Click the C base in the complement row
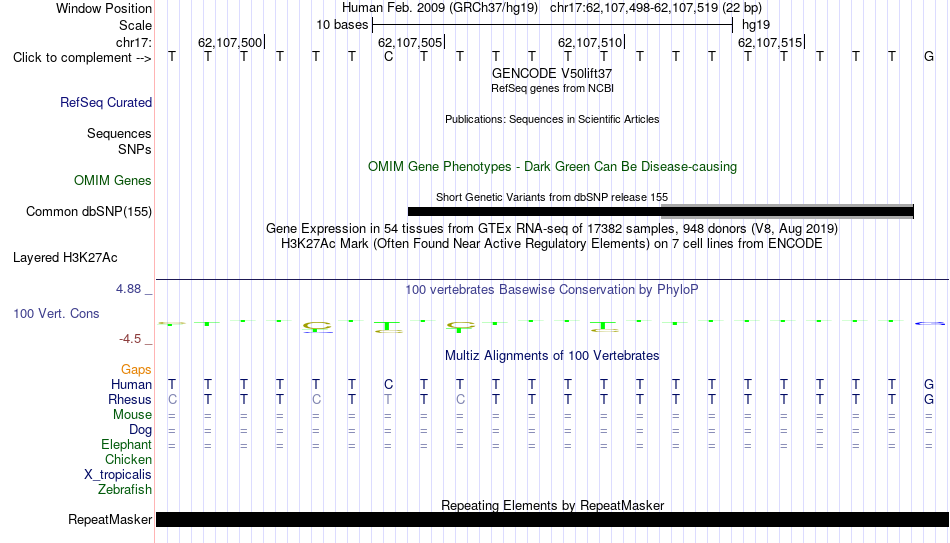The height and width of the screenshot is (543, 950). pos(388,57)
